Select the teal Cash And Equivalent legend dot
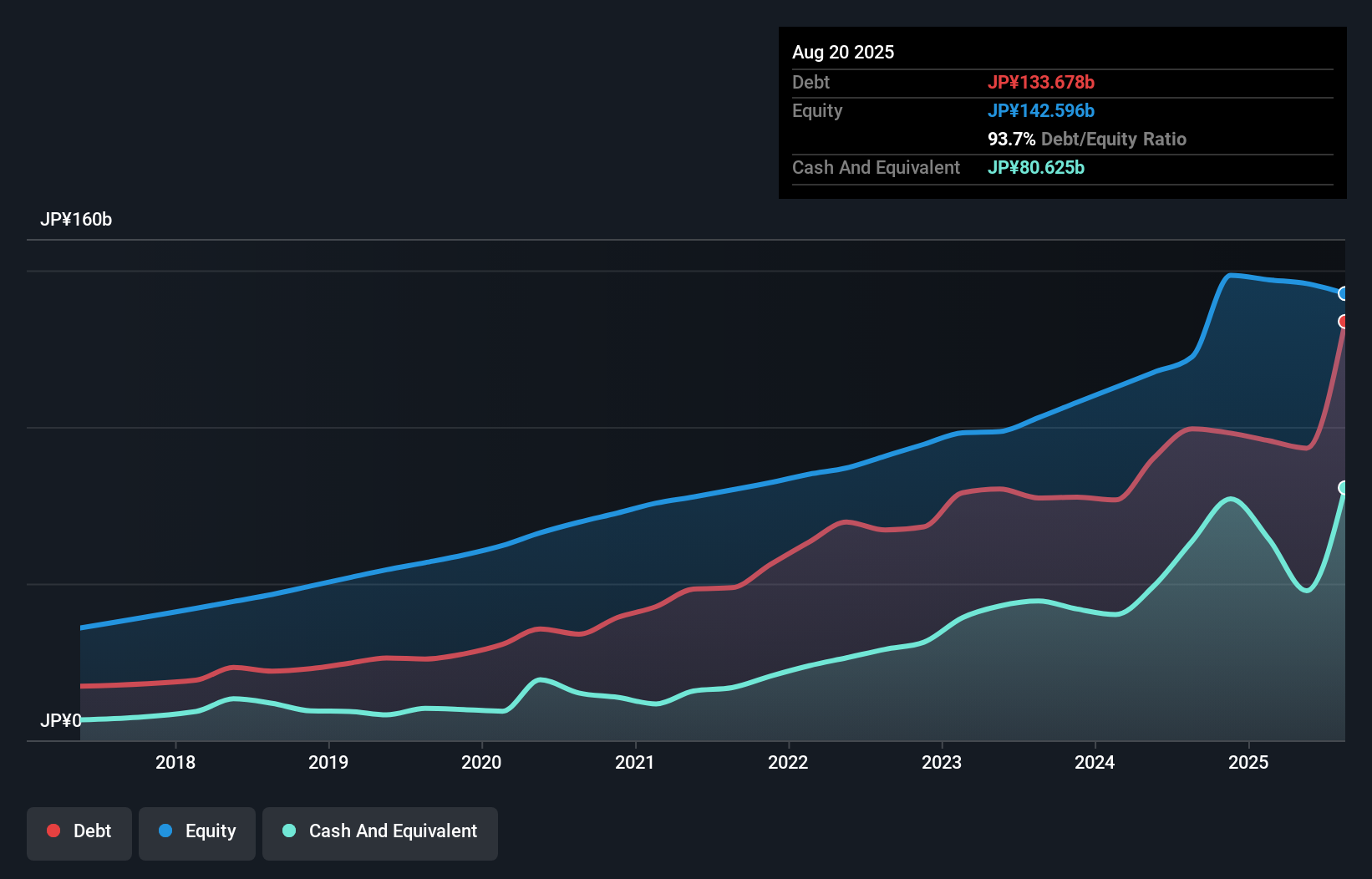The height and width of the screenshot is (879, 1372). (288, 831)
